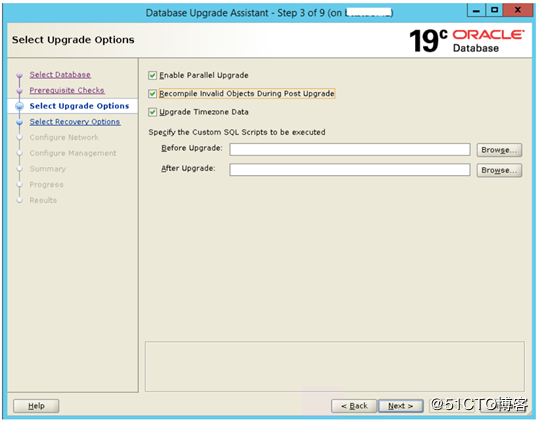Image resolution: width=538 pixels, height=421 pixels.
Task: Click the current Select Upgrade Options step marker
Action: point(20,106)
